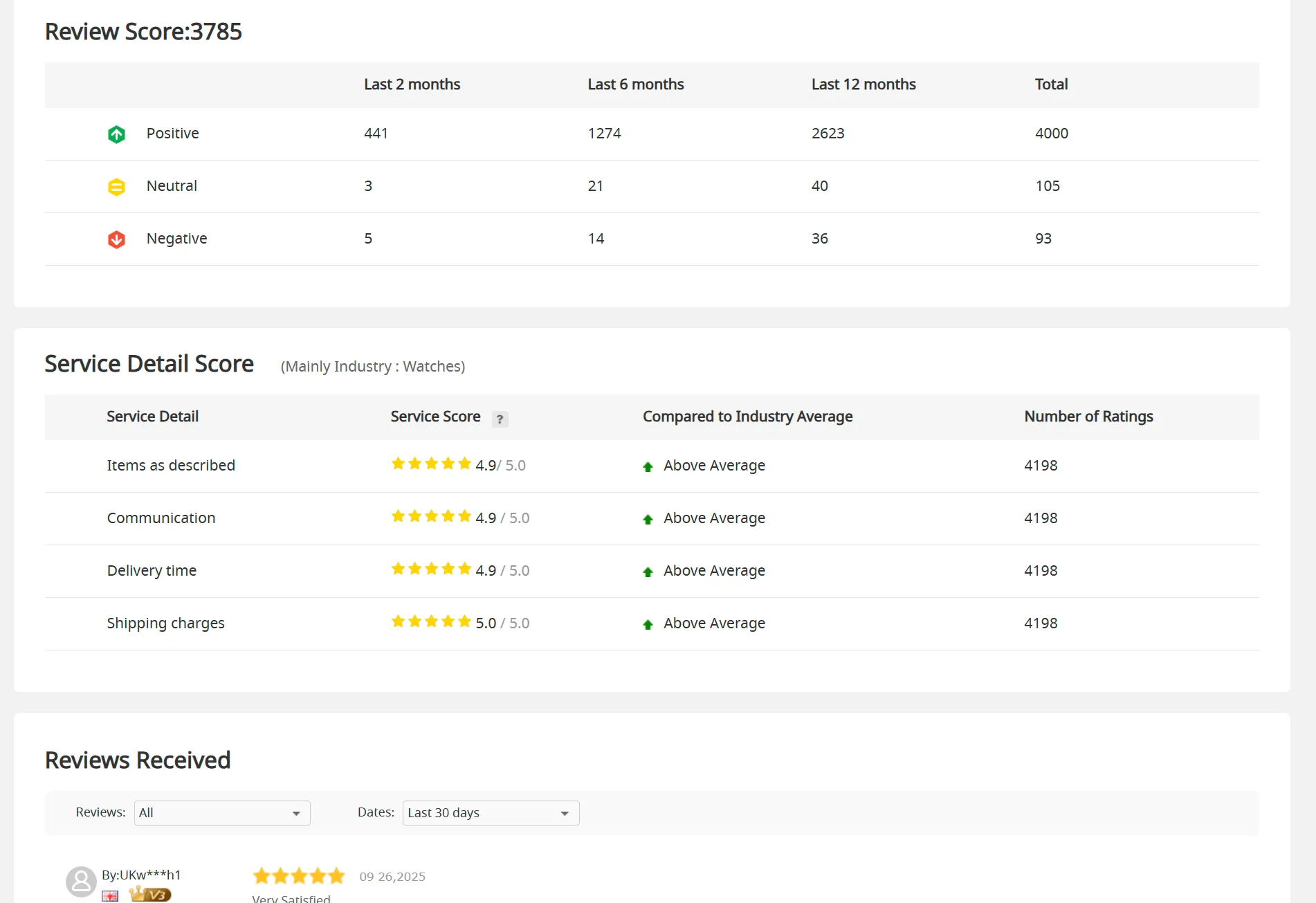The height and width of the screenshot is (903, 1316).
Task: Click the V3 crown badge
Action: point(150,894)
